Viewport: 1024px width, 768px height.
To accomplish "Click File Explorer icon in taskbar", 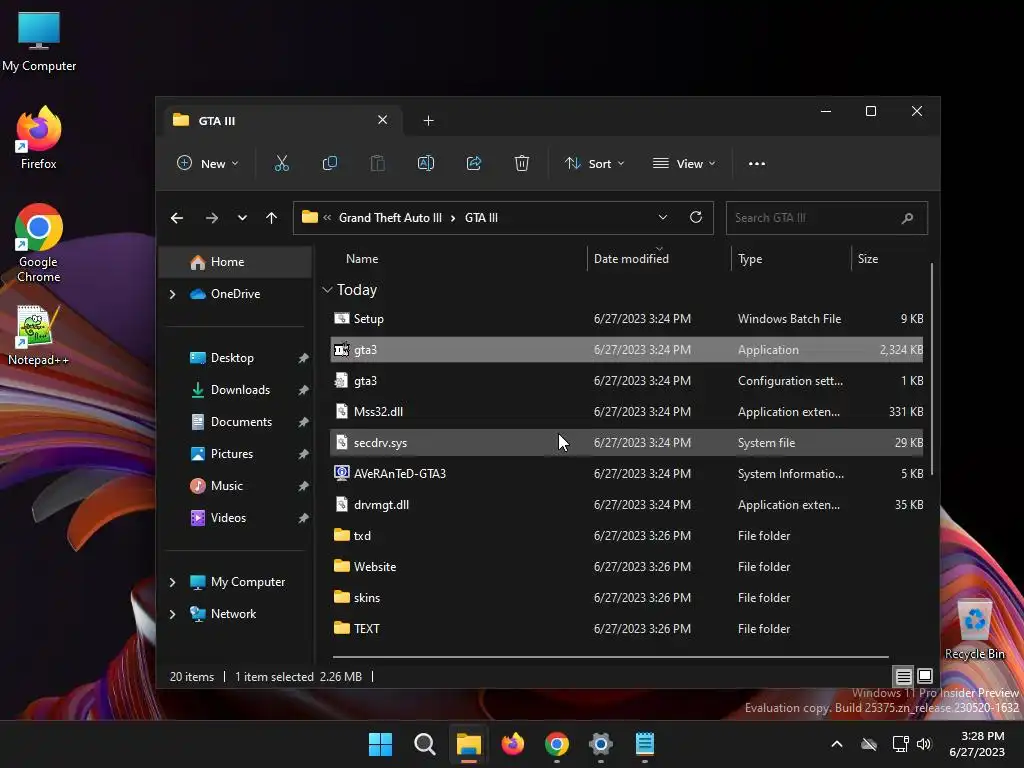I will pyautogui.click(x=469, y=744).
